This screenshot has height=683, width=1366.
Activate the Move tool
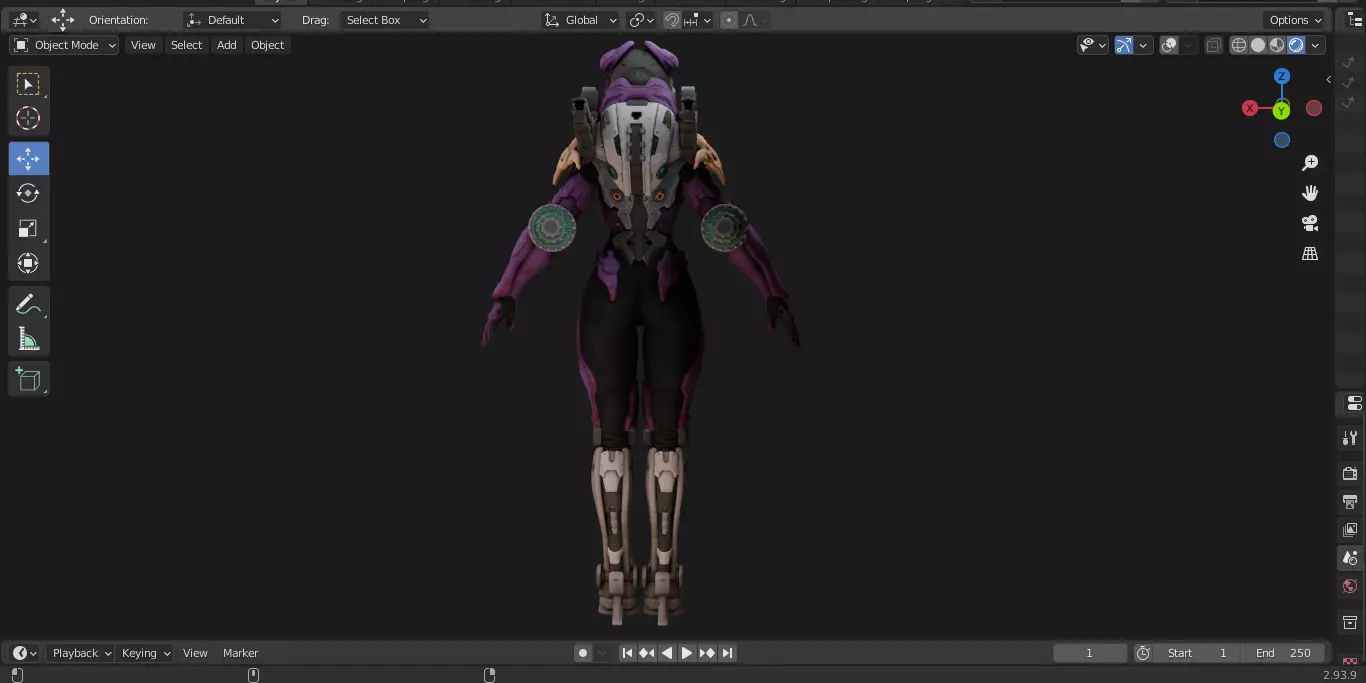[28, 159]
